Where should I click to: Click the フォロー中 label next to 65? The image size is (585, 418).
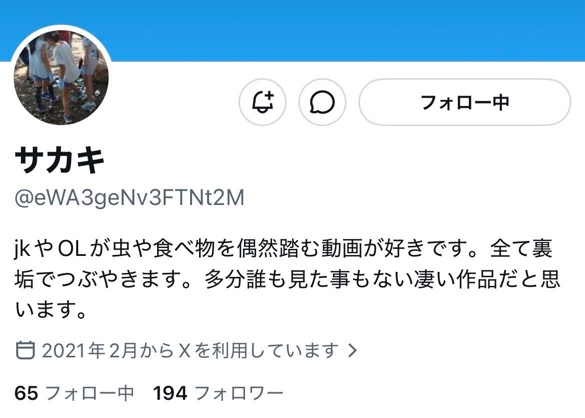[x=90, y=393]
